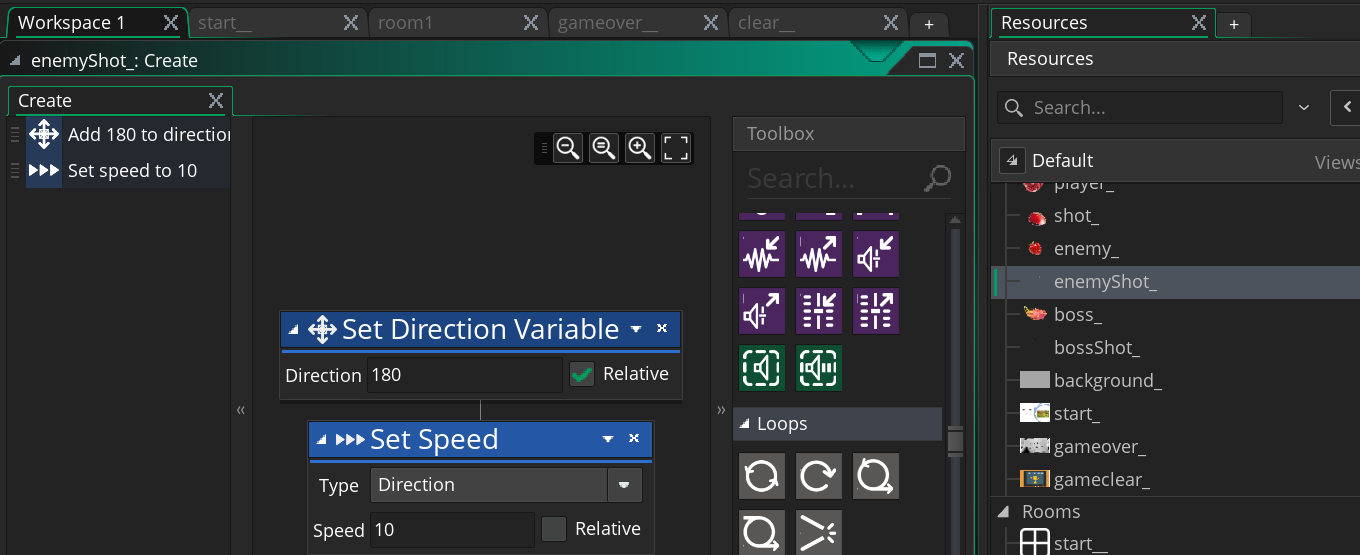This screenshot has width=1360, height=555.
Task: Collapse the Loops toolbox section
Action: click(744, 424)
